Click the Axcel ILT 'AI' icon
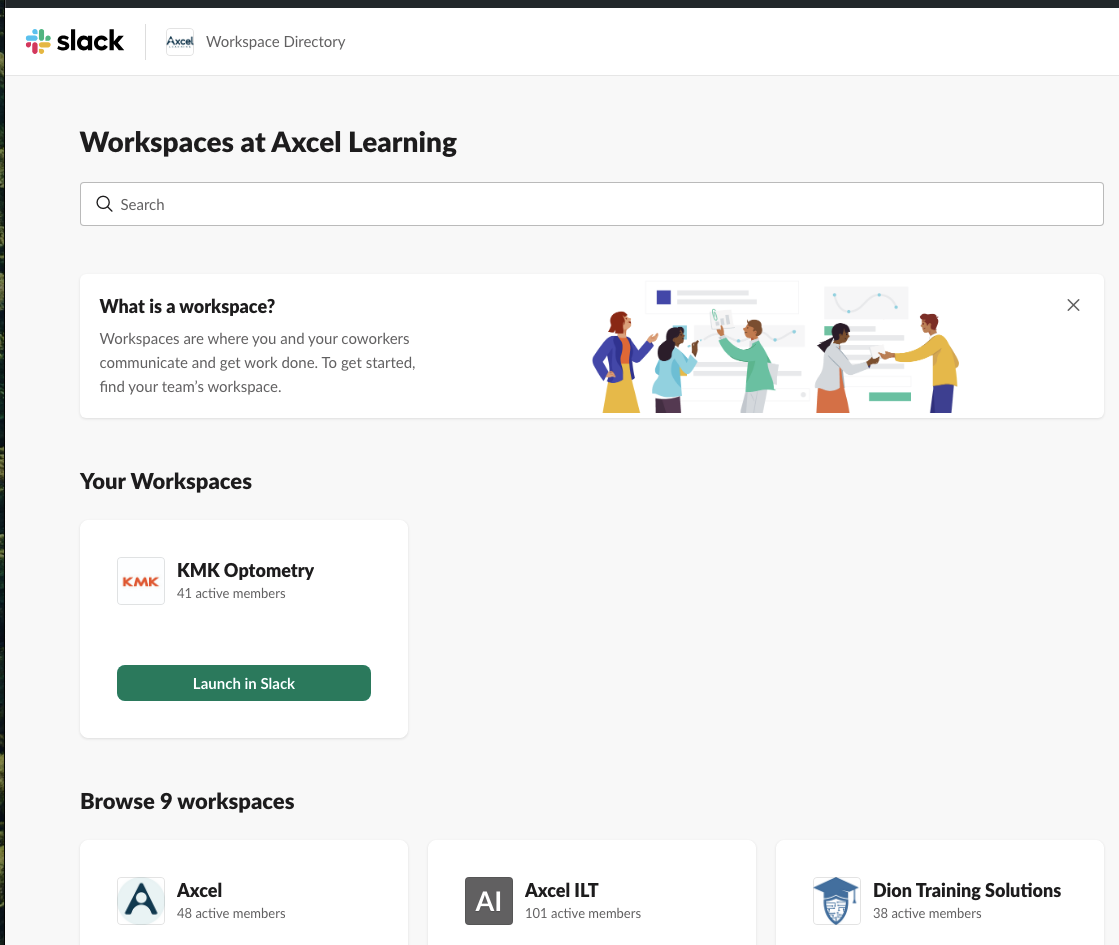1119x945 pixels. 489,901
